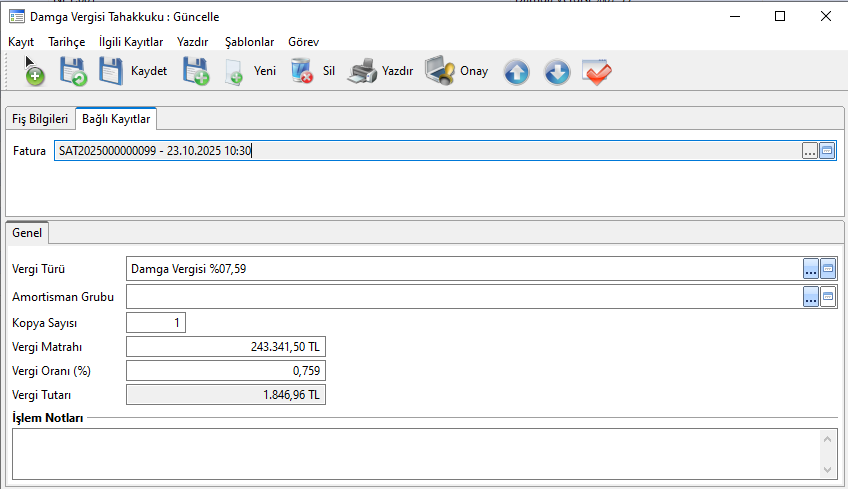Open the Şablonlar menu
This screenshot has height=489, width=848.
click(250, 42)
